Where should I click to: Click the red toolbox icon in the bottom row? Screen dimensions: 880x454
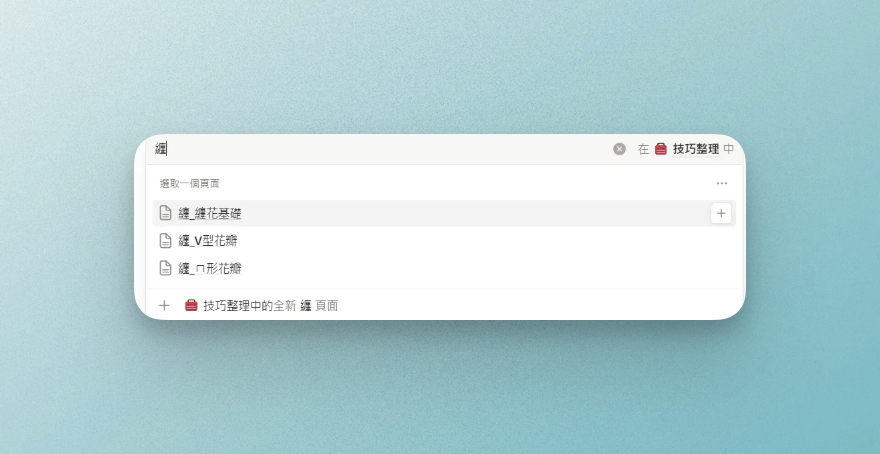coord(191,305)
